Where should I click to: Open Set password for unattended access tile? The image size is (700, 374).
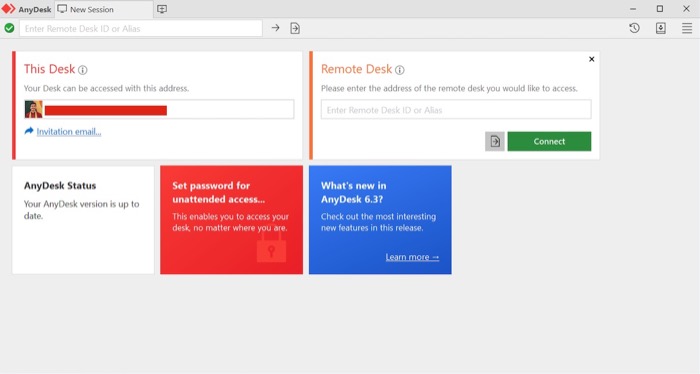[x=231, y=220]
